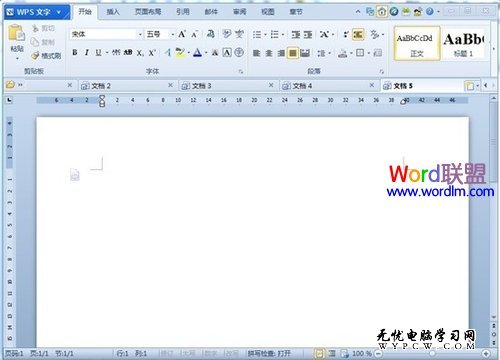Toggle bold formatting

pyautogui.click(x=75, y=52)
